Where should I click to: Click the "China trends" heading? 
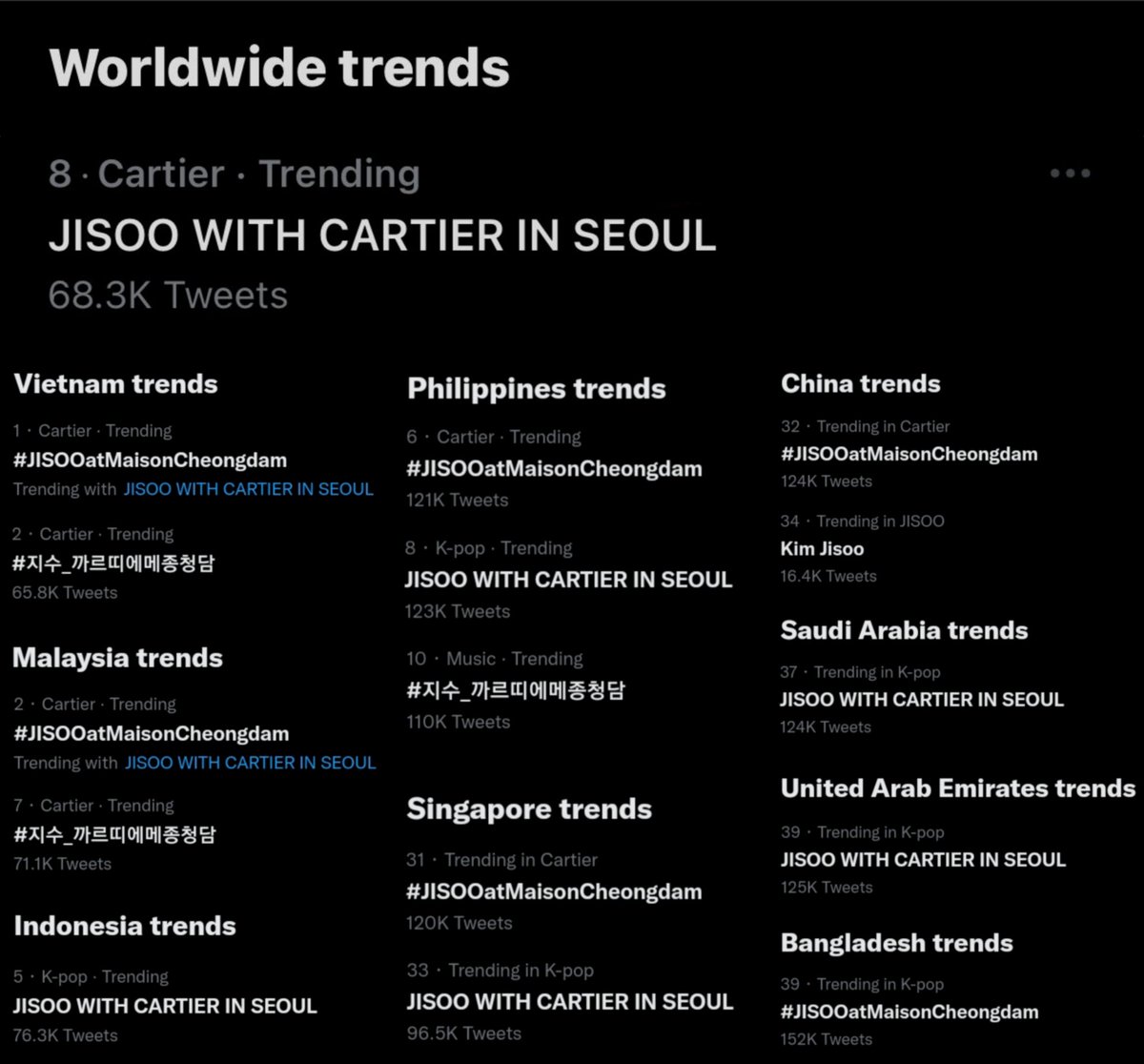click(861, 384)
